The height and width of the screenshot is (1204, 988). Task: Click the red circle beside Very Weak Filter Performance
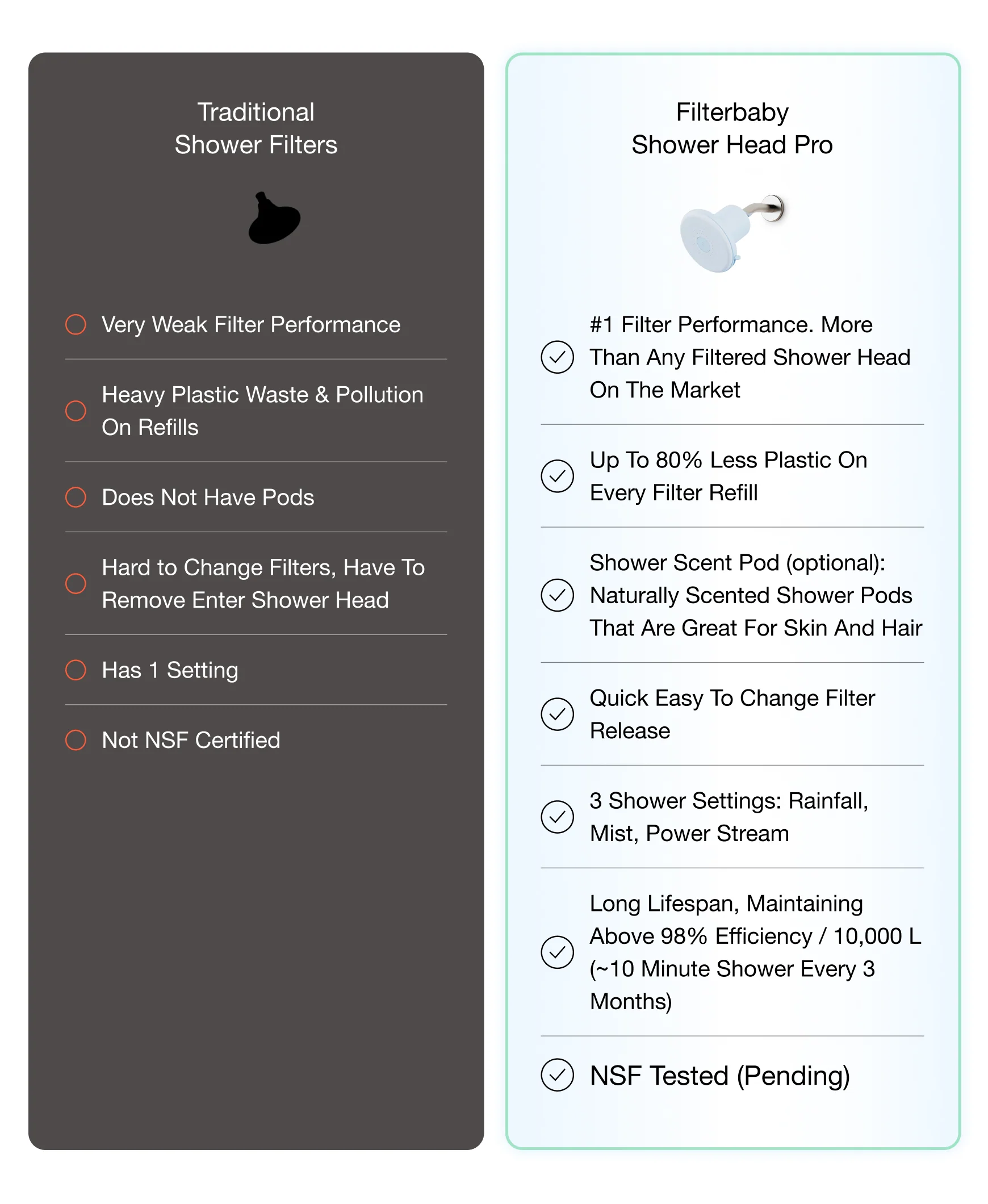click(76, 324)
